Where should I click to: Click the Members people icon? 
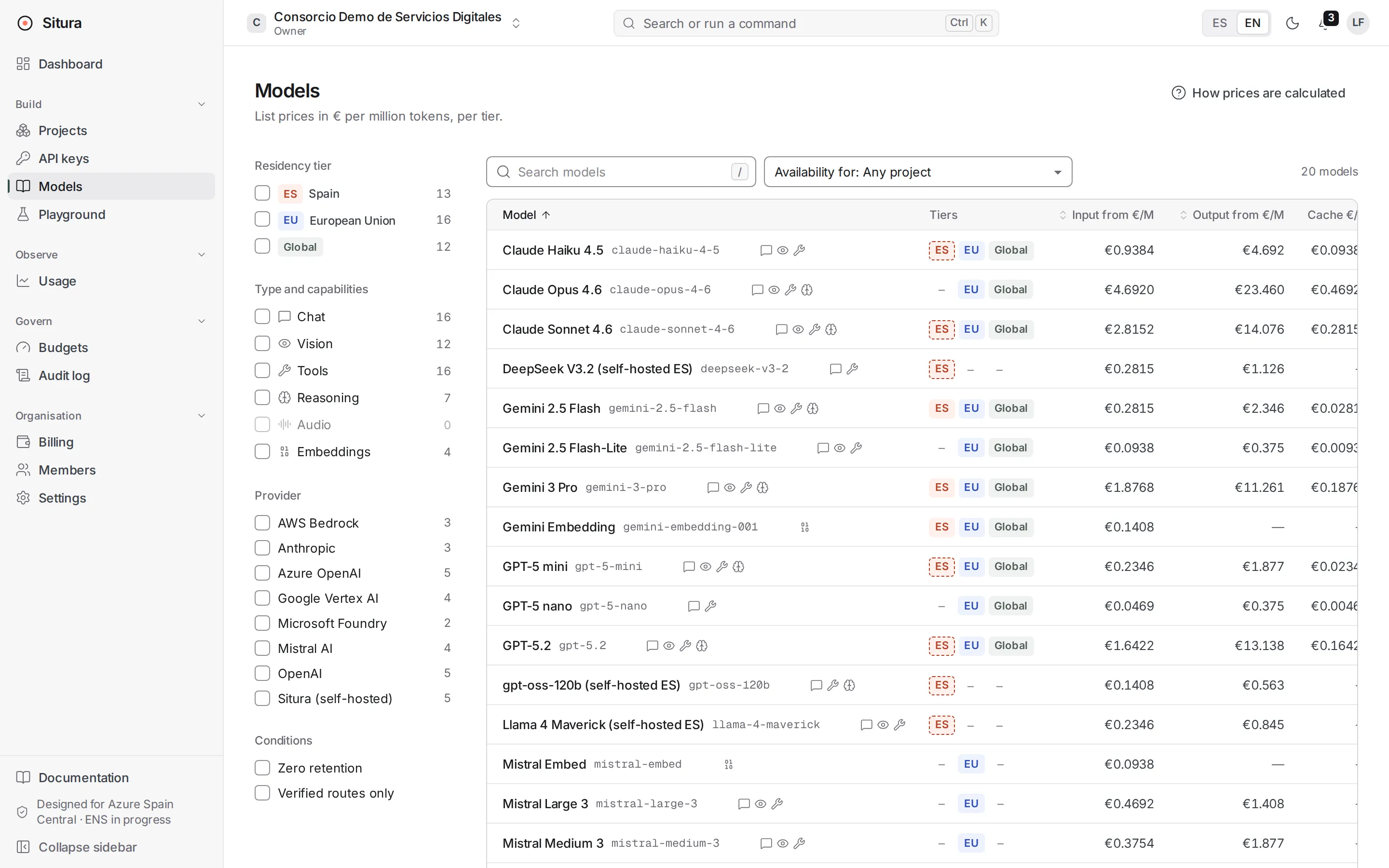[23, 470]
